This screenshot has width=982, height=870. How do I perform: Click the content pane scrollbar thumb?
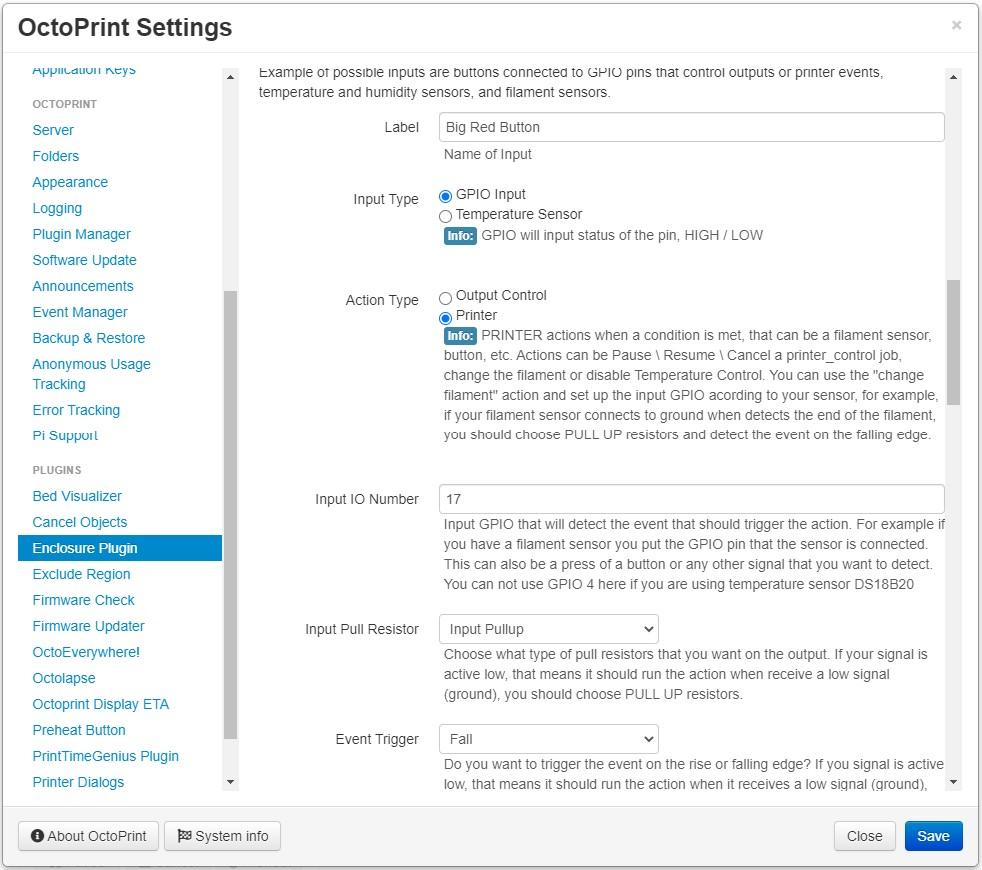click(953, 342)
